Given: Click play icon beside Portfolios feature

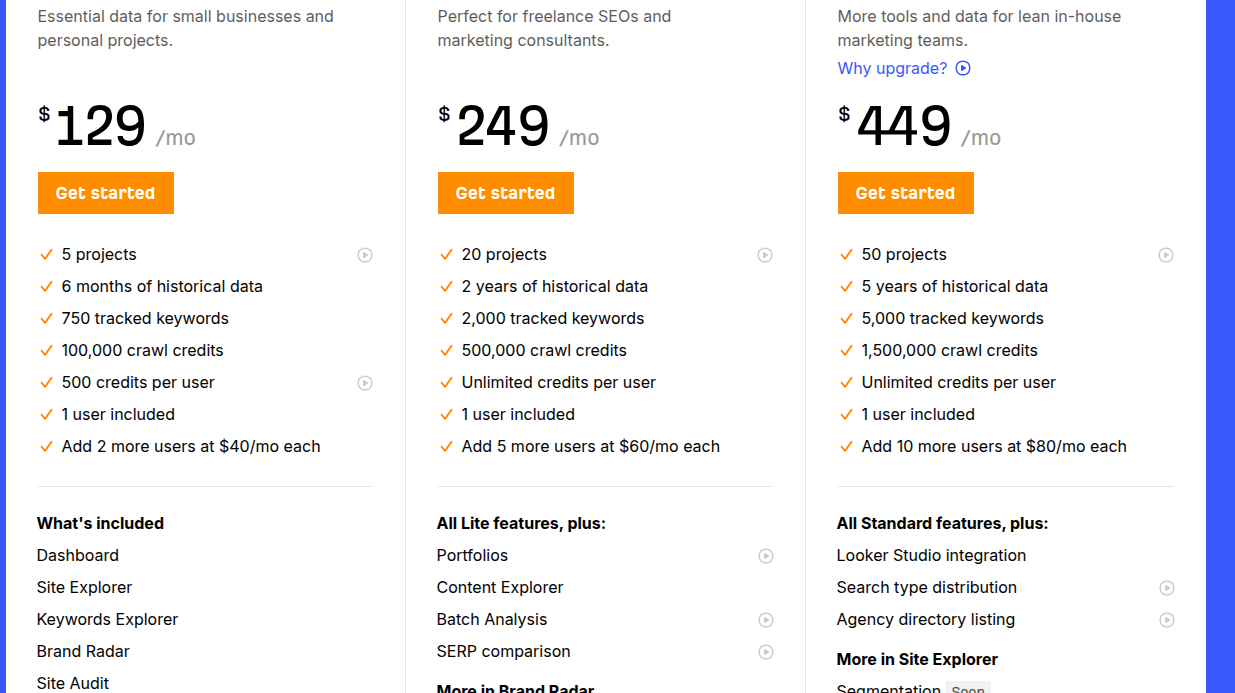Looking at the screenshot, I should tap(766, 556).
